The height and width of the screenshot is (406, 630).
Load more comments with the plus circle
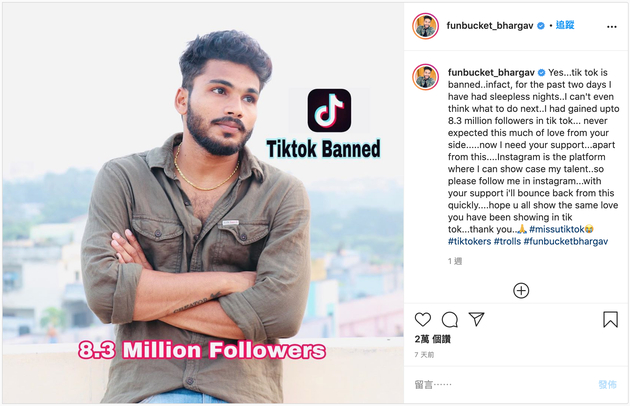point(521,290)
